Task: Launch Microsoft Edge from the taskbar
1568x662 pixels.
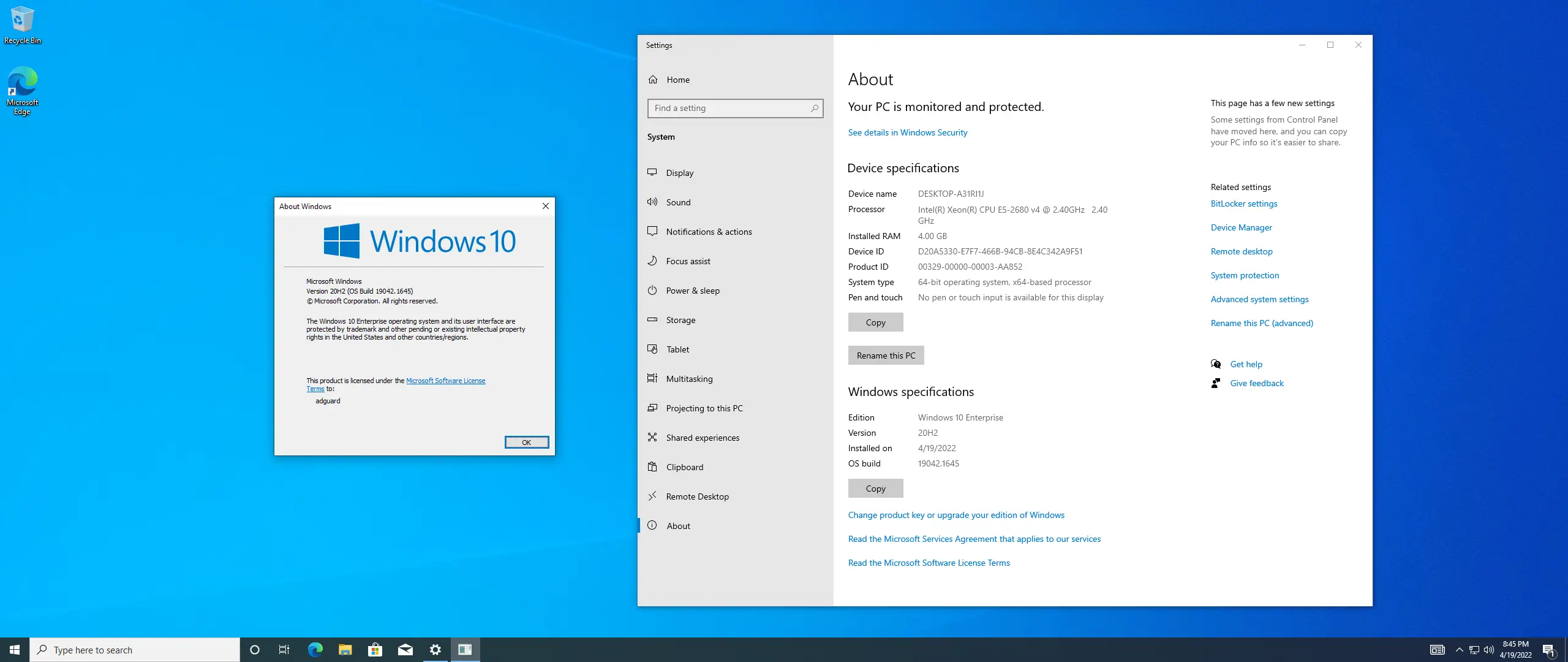Action: pyautogui.click(x=315, y=649)
